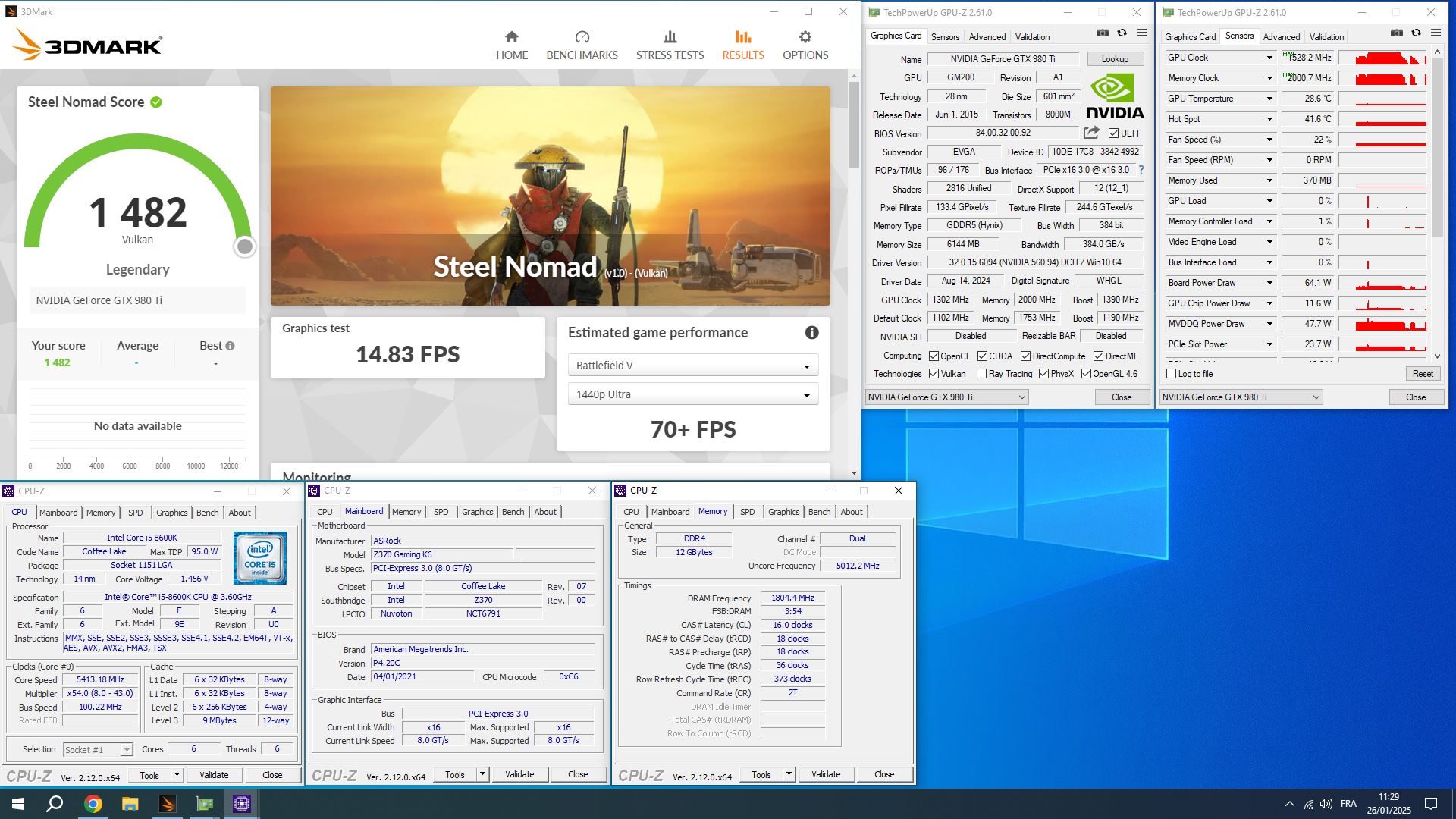The image size is (1456, 819).
Task: Switch to GPU-Z via its taskbar icon
Action: coord(204,804)
